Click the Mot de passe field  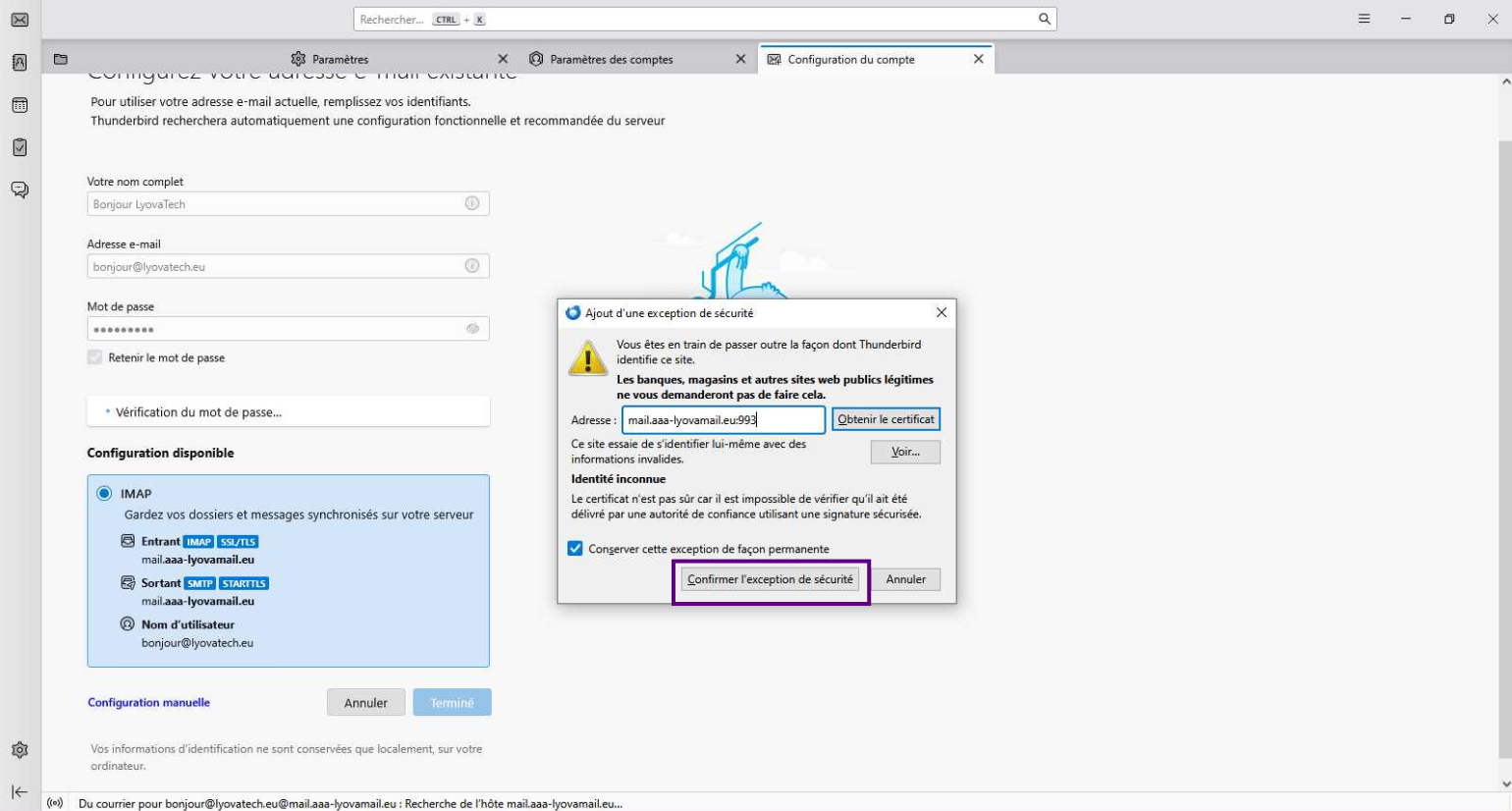click(289, 329)
